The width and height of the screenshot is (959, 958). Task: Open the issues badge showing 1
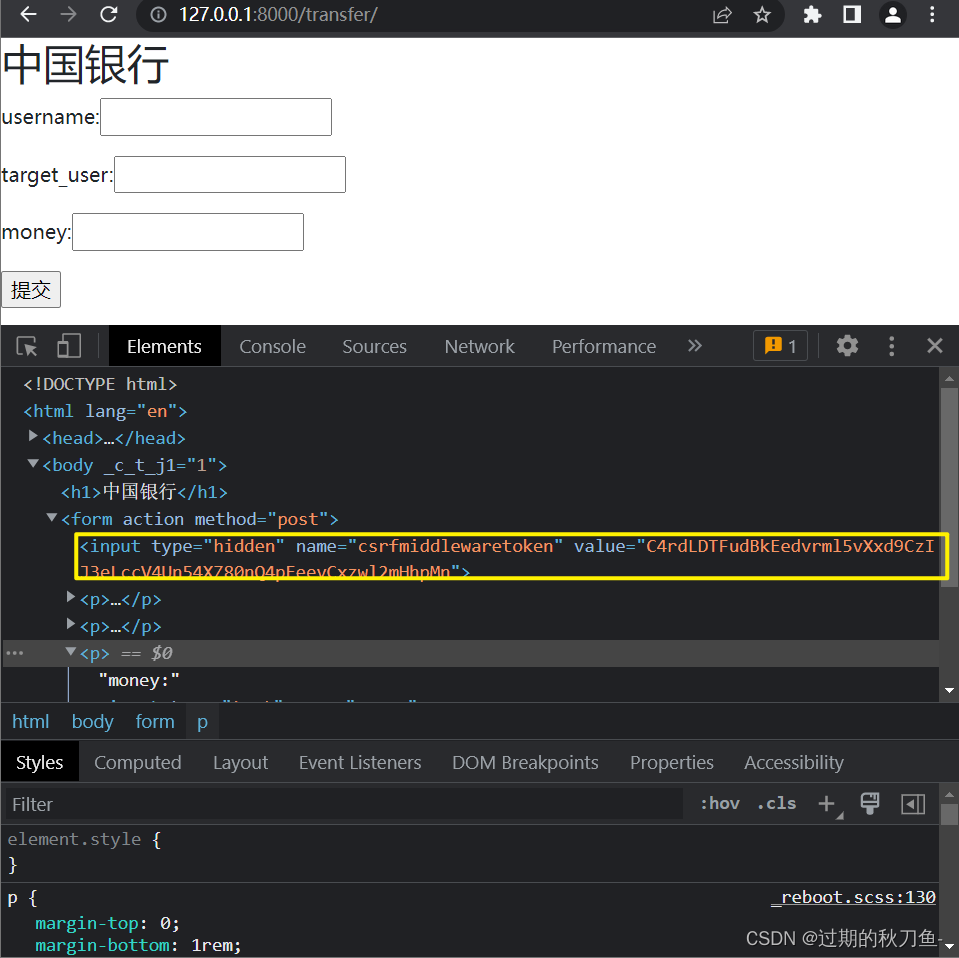click(x=780, y=346)
